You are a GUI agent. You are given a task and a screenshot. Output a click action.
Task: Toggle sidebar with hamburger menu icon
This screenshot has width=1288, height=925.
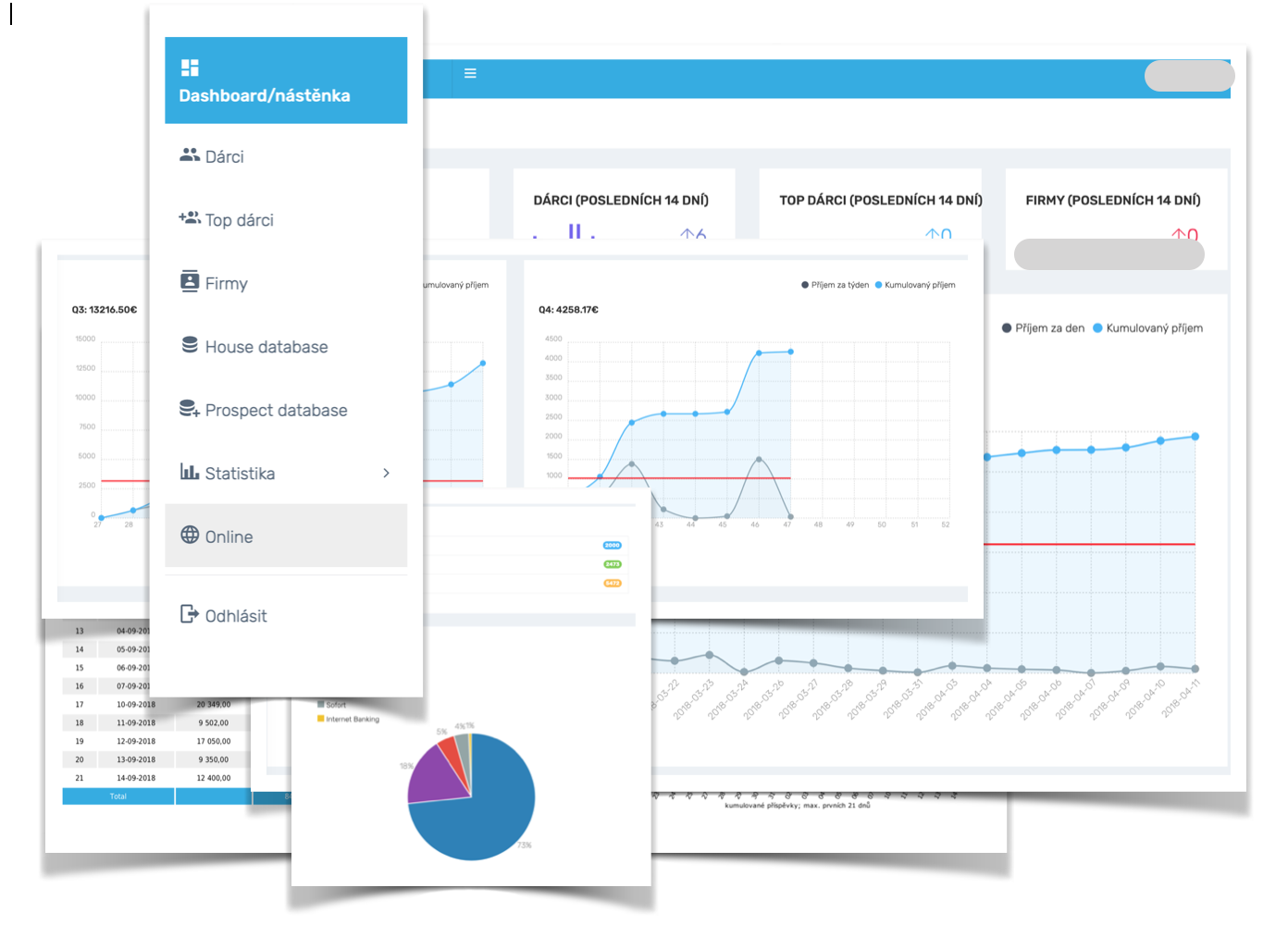pos(470,73)
